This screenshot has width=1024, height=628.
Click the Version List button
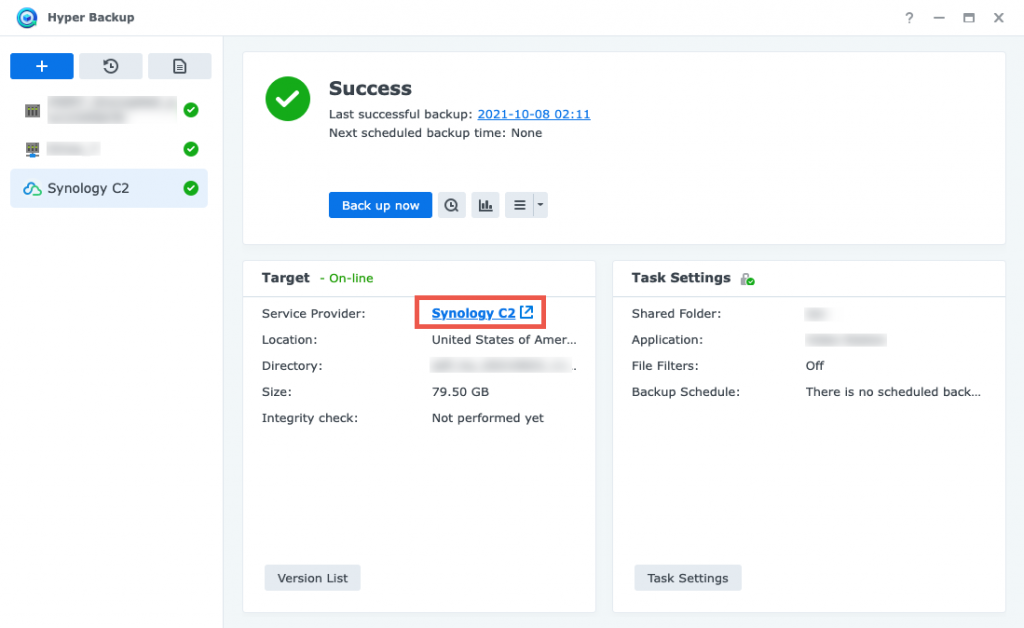[x=312, y=578]
